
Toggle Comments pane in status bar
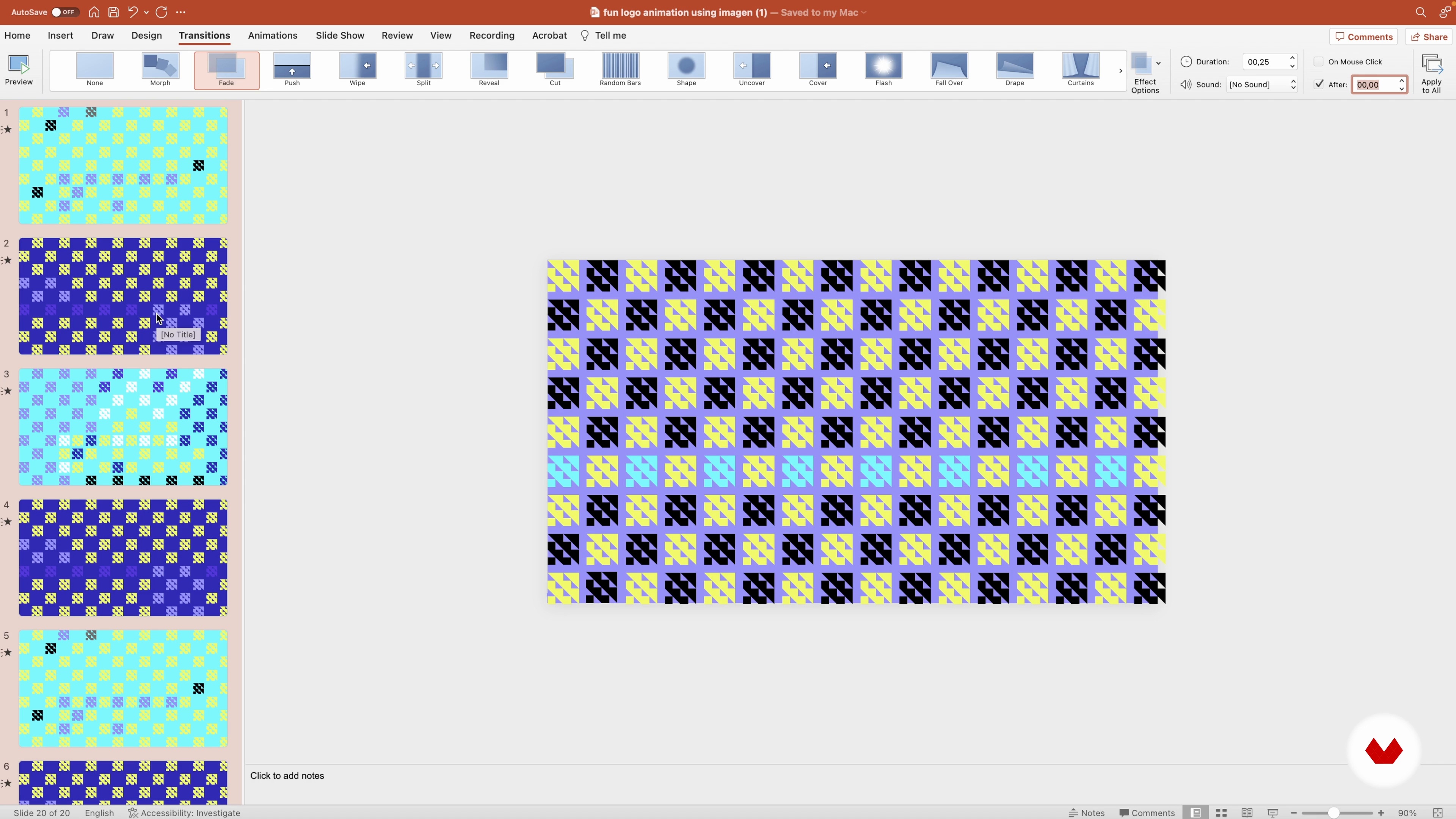(x=1147, y=813)
